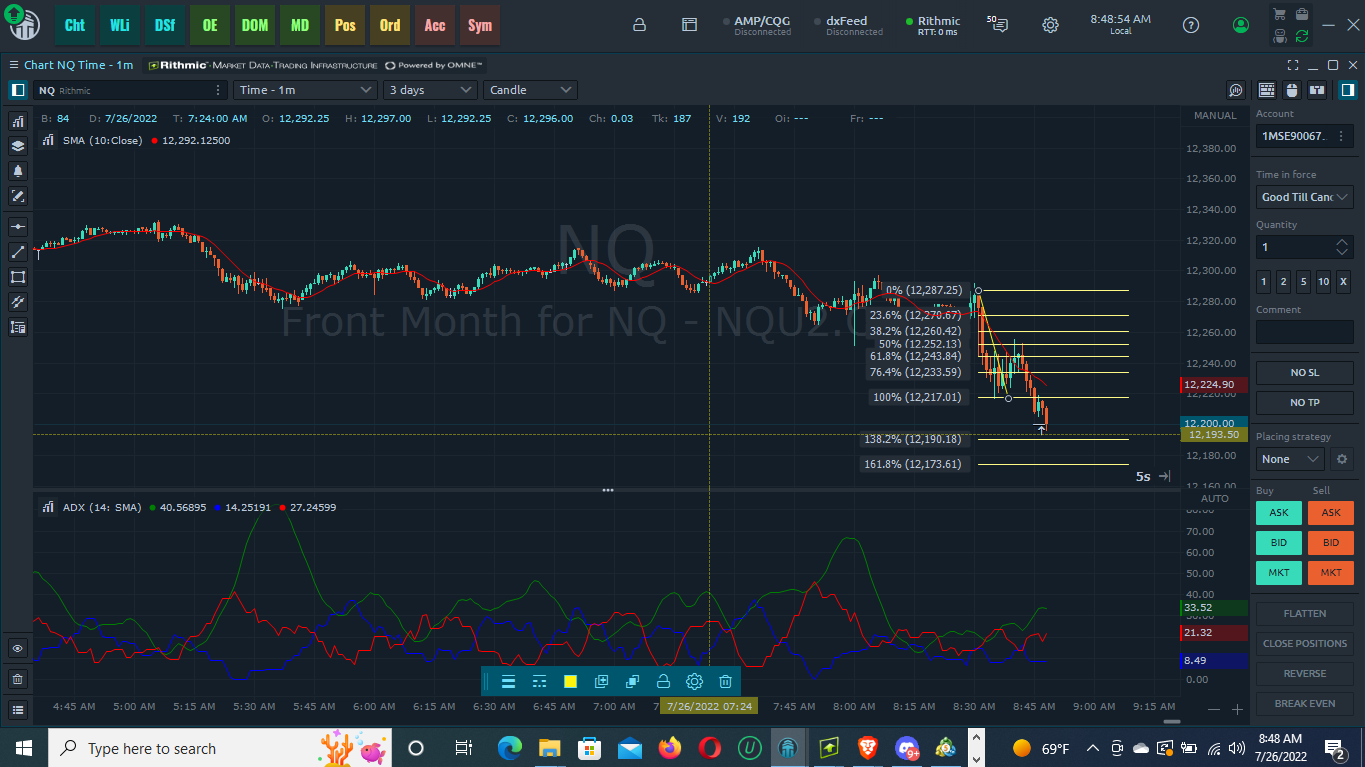Toggle the NO SL stop-loss button
1365x767 pixels.
pos(1304,373)
